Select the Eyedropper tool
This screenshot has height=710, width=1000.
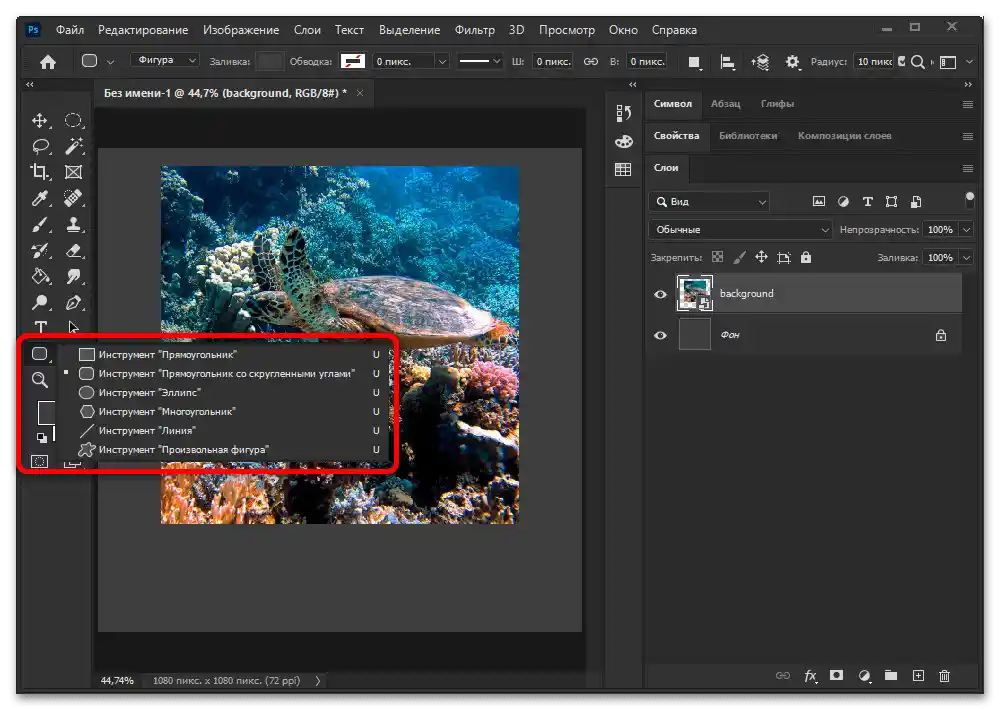tap(40, 198)
